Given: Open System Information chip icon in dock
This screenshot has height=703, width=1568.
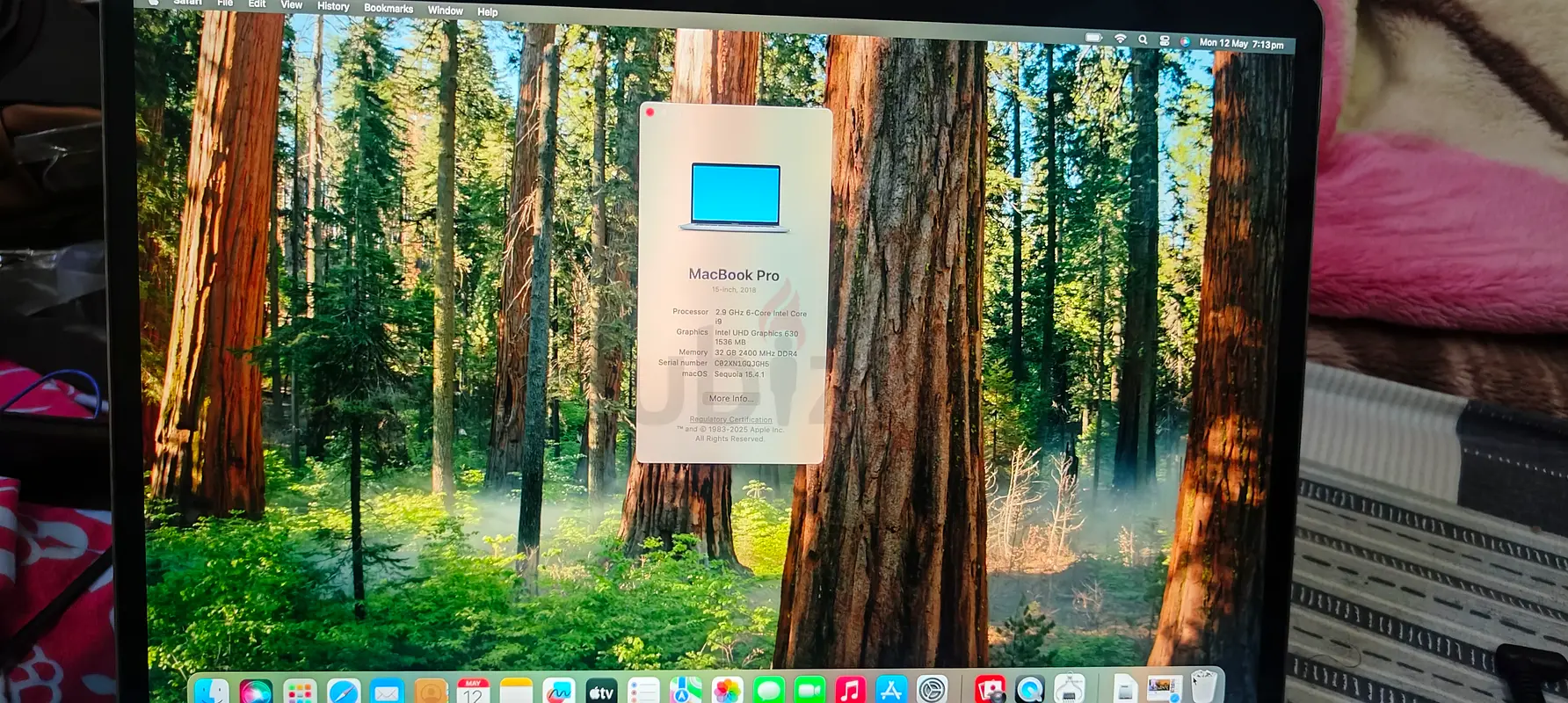Looking at the screenshot, I should click(x=1070, y=690).
